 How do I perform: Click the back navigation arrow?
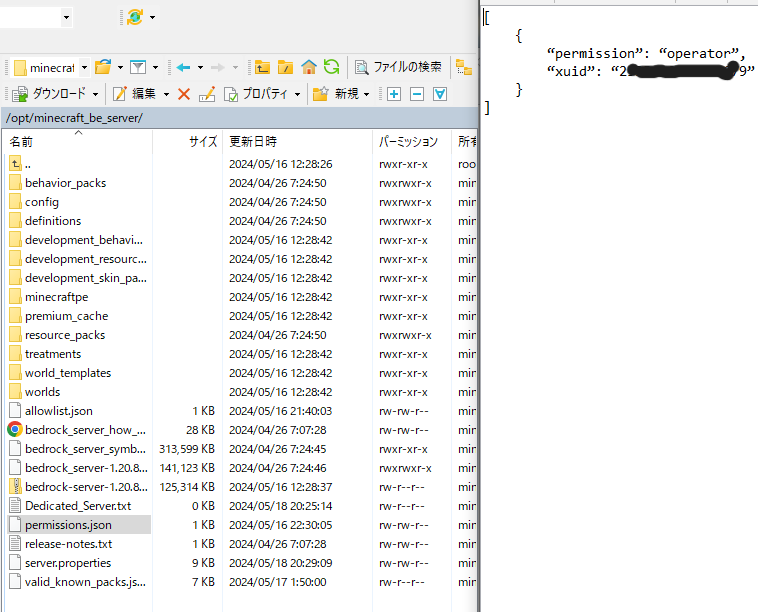tap(183, 67)
